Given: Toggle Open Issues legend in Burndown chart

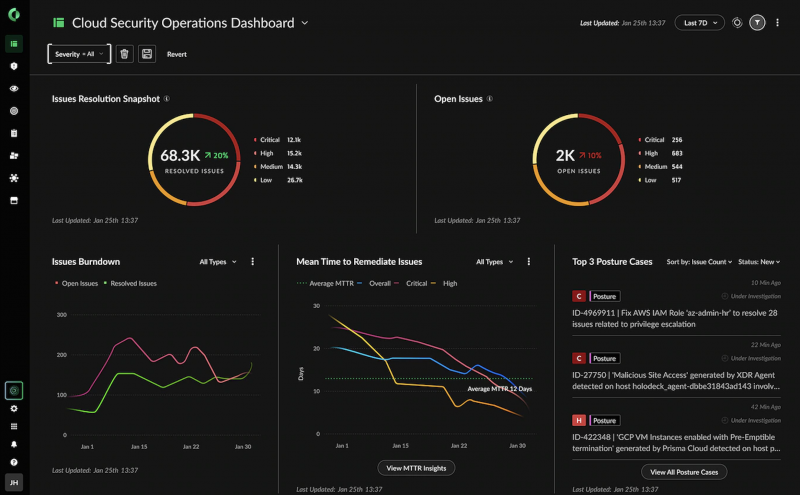Looking at the screenshot, I should pos(77,284).
